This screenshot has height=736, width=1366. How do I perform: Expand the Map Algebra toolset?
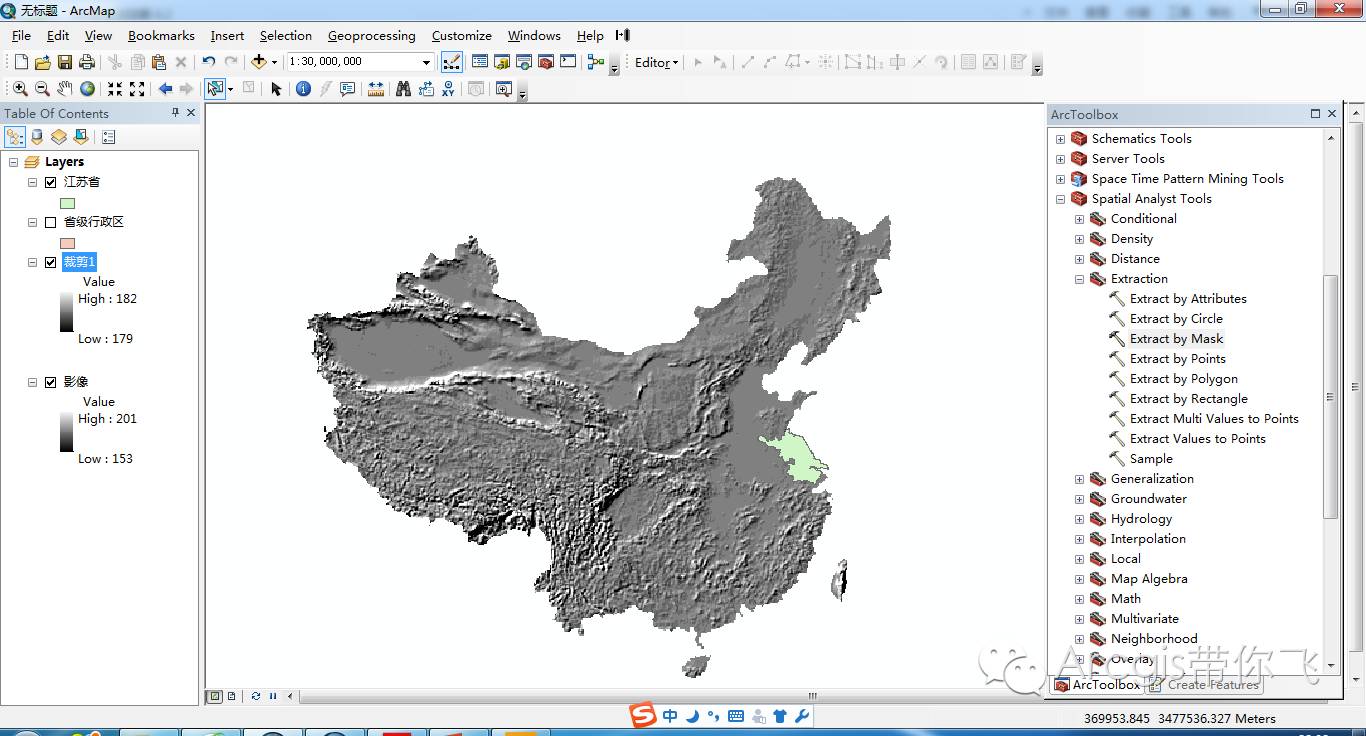coord(1079,579)
